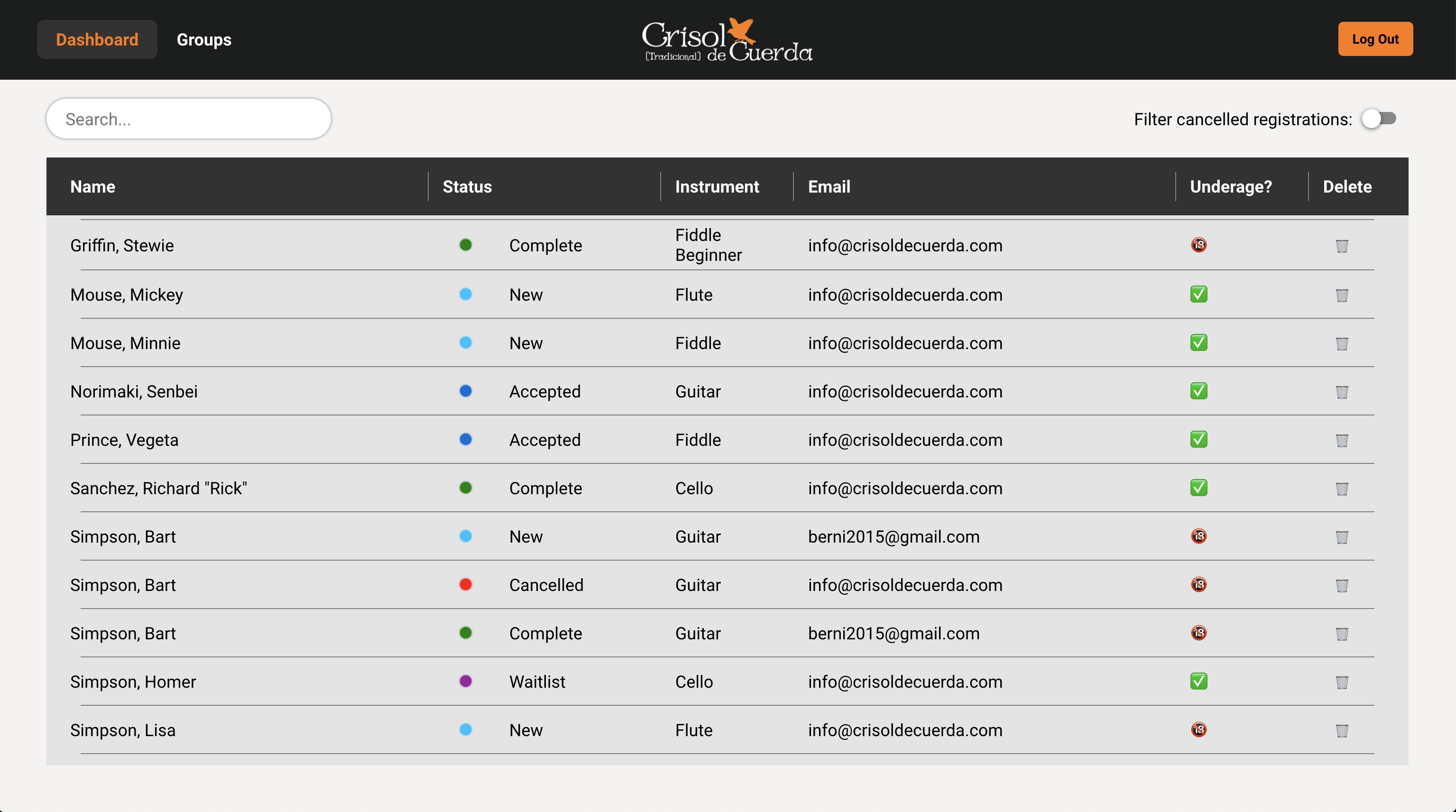1456x812 pixels.
Task: Sort table by Status column header
Action: (x=467, y=186)
